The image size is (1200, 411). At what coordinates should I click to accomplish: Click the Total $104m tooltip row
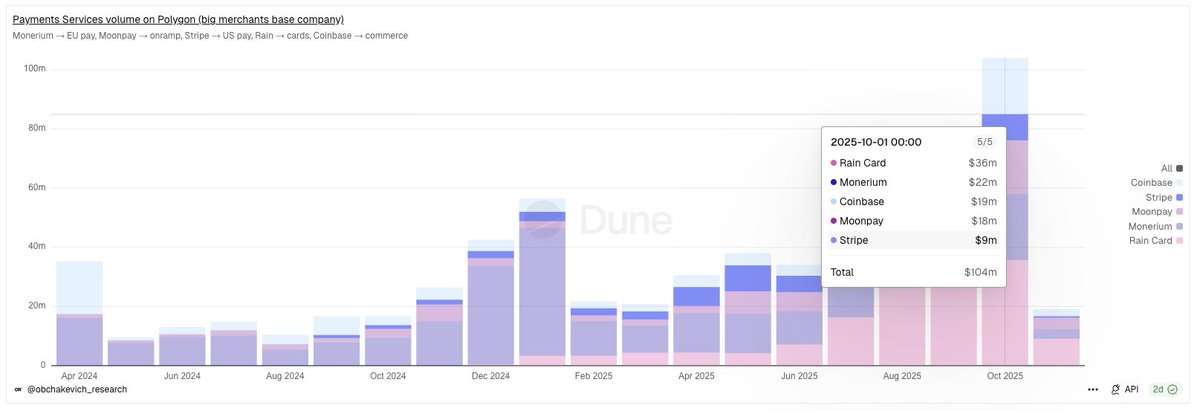(x=913, y=272)
